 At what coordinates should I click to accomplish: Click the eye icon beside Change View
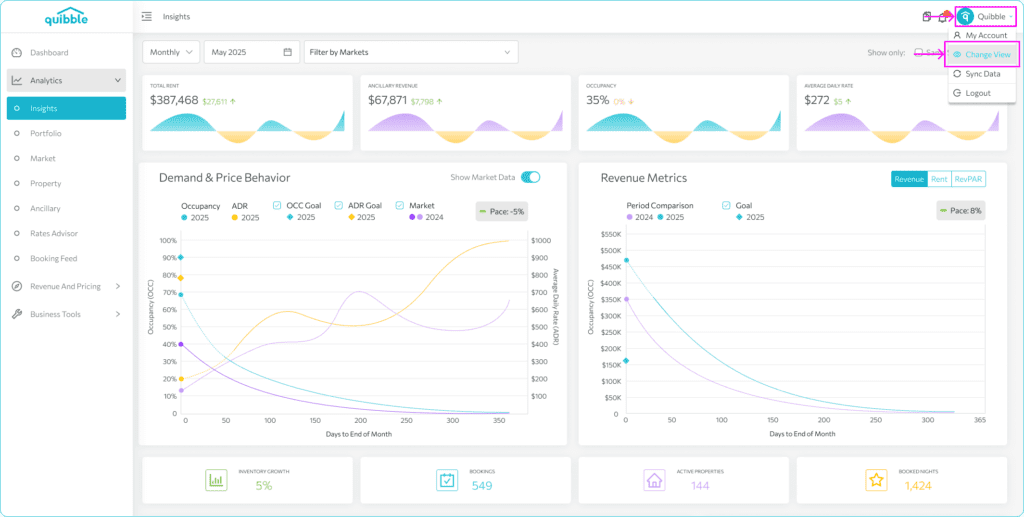957,55
